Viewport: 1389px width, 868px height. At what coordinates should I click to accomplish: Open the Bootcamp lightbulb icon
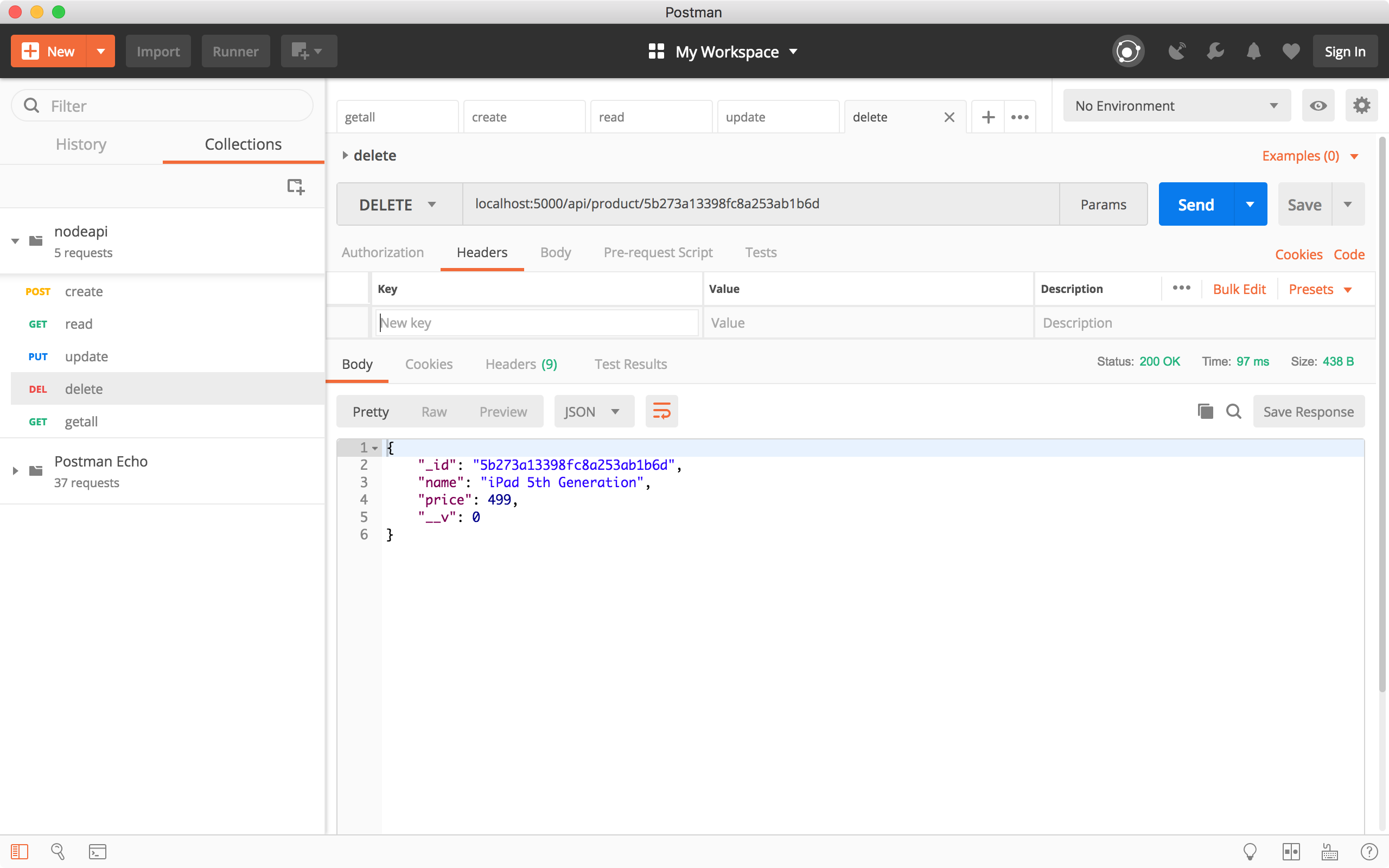[1250, 851]
